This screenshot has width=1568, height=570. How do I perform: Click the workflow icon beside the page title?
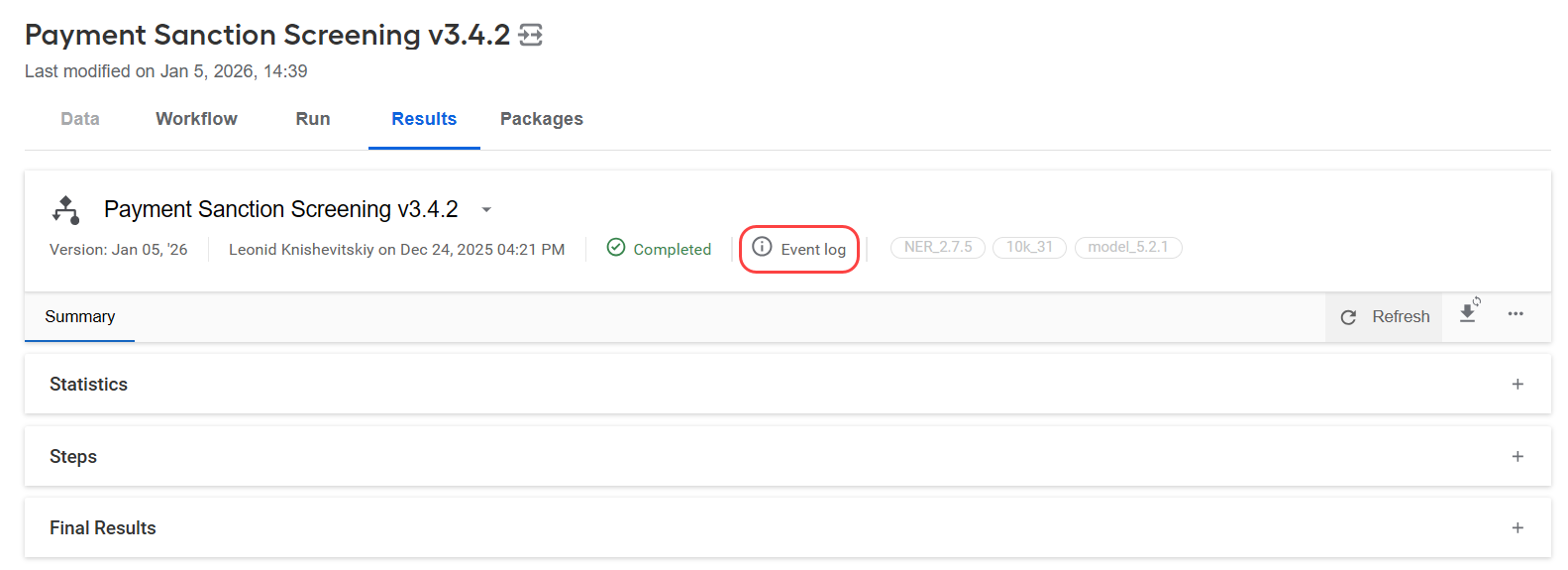[531, 36]
